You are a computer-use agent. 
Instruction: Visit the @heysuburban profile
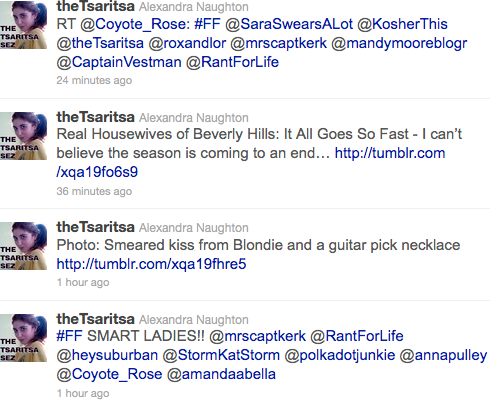(107, 355)
